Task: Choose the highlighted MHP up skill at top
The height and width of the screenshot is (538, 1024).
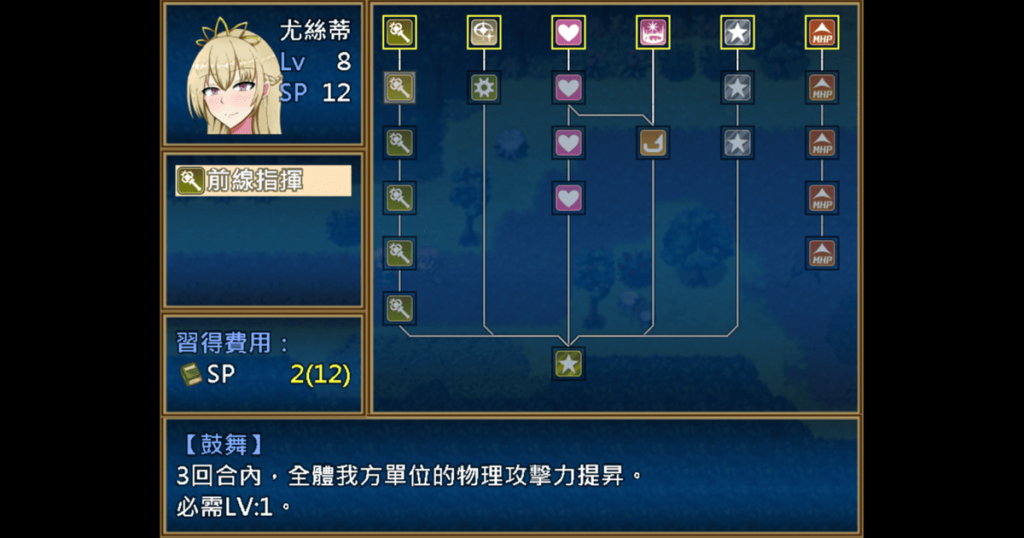Action: [822, 32]
